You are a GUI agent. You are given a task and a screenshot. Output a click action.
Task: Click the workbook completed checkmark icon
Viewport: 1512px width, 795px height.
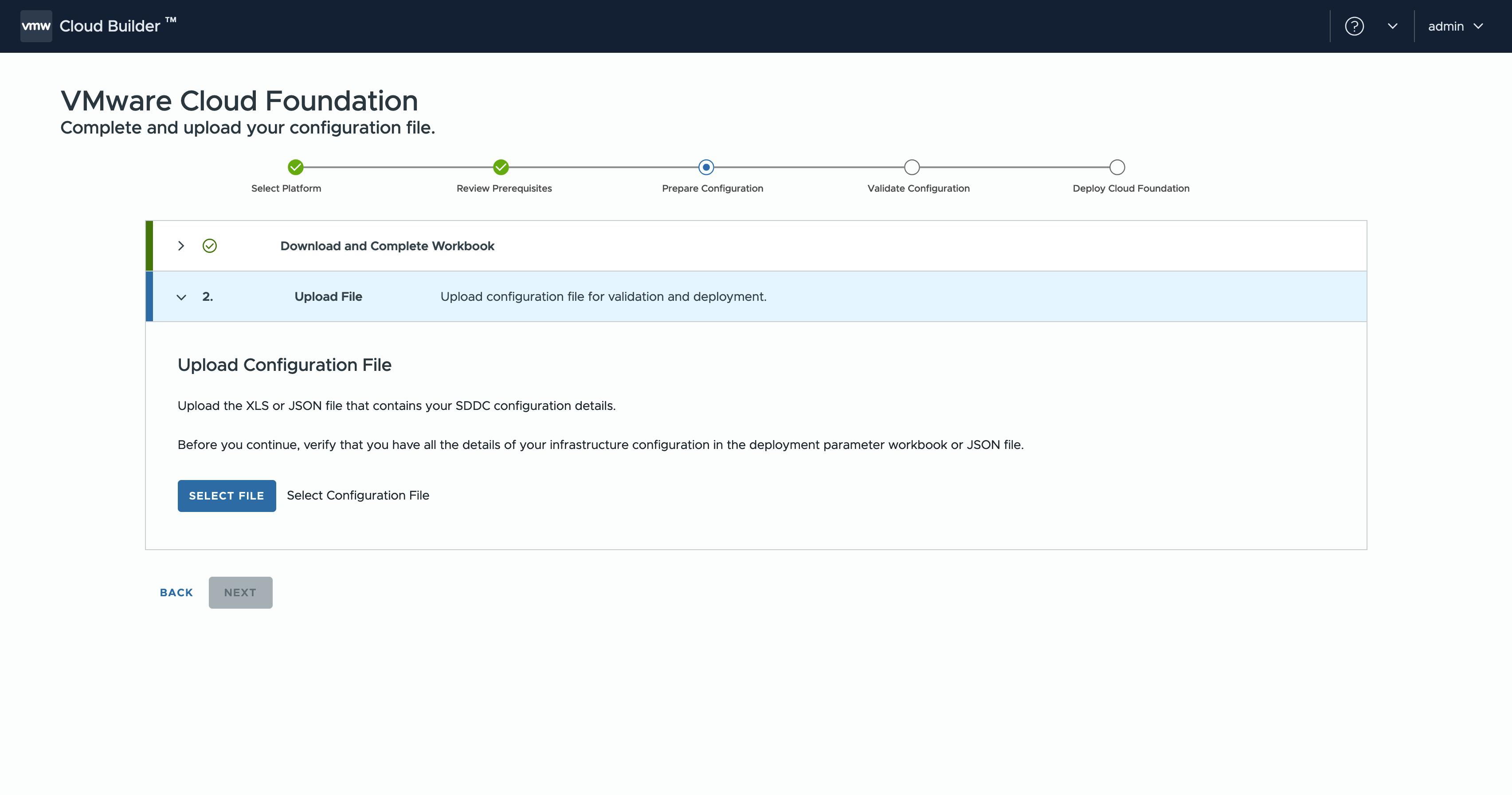point(210,246)
